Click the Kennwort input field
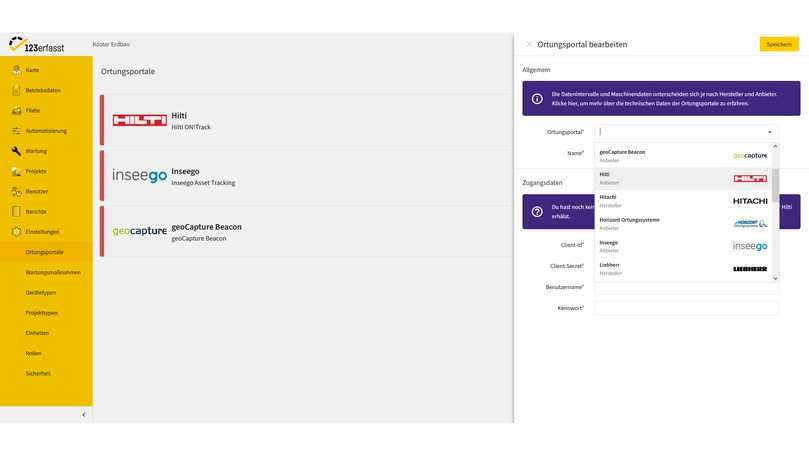Viewport: 809px width, 455px height. pyautogui.click(x=686, y=308)
